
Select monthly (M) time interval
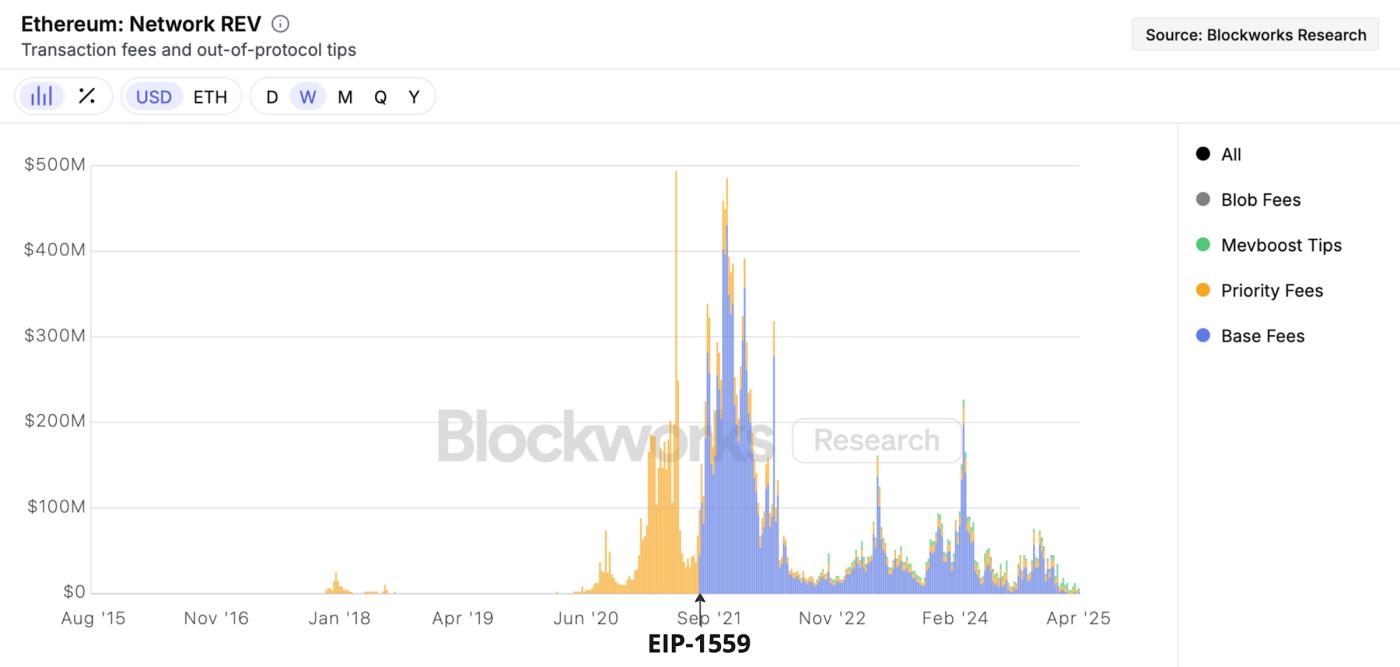tap(345, 97)
